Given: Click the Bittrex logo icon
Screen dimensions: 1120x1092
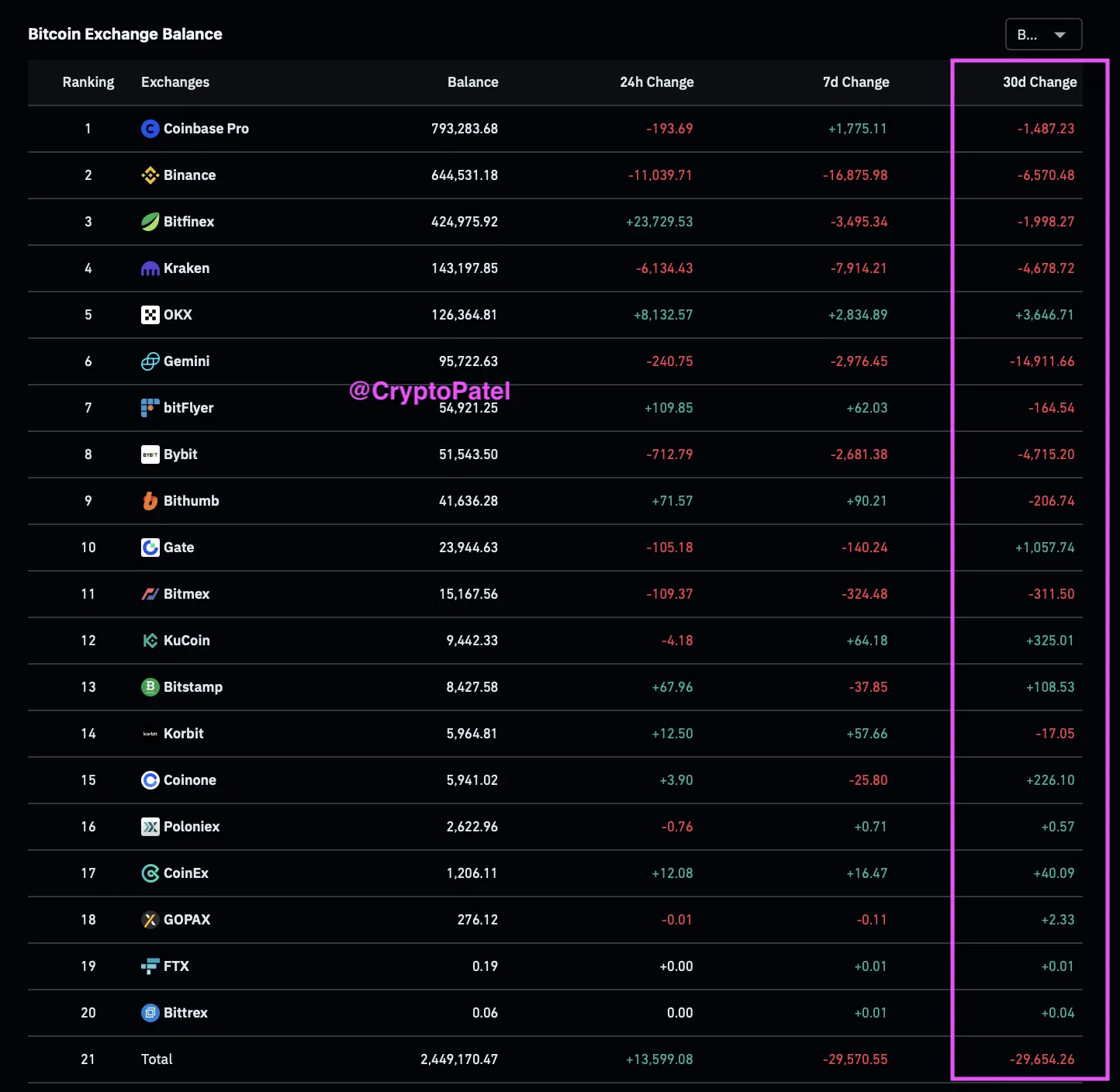Looking at the screenshot, I should [150, 1013].
